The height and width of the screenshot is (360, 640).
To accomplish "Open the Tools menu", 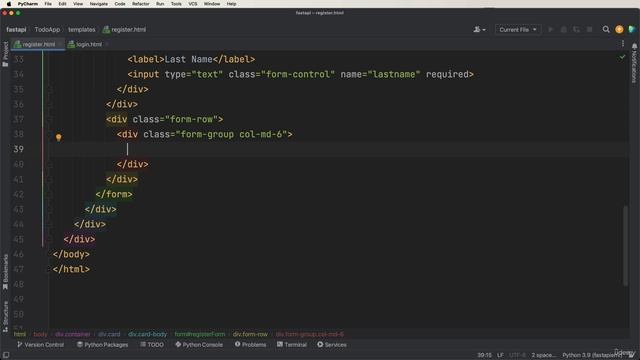I will (176, 4).
